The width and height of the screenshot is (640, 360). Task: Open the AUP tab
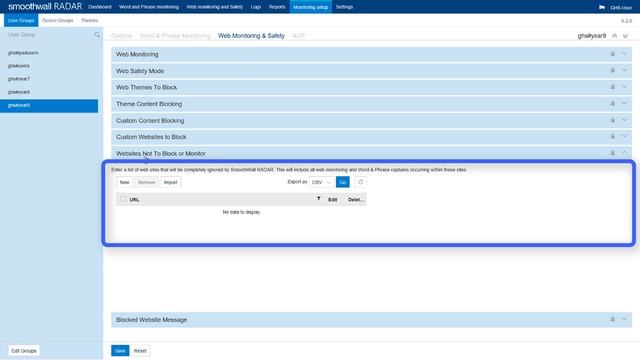299,36
